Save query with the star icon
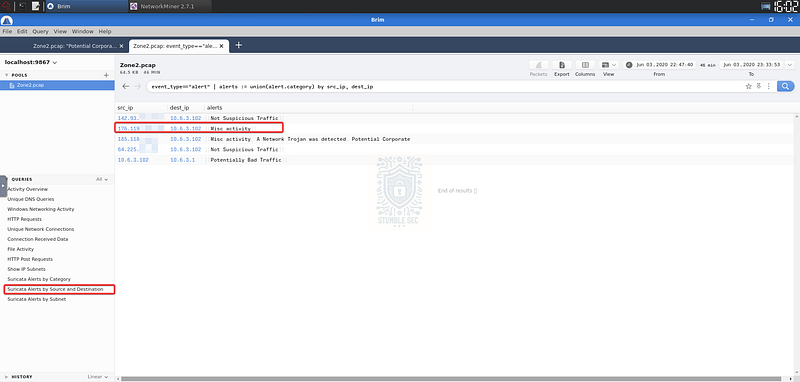This screenshot has height=382, width=800. [748, 86]
